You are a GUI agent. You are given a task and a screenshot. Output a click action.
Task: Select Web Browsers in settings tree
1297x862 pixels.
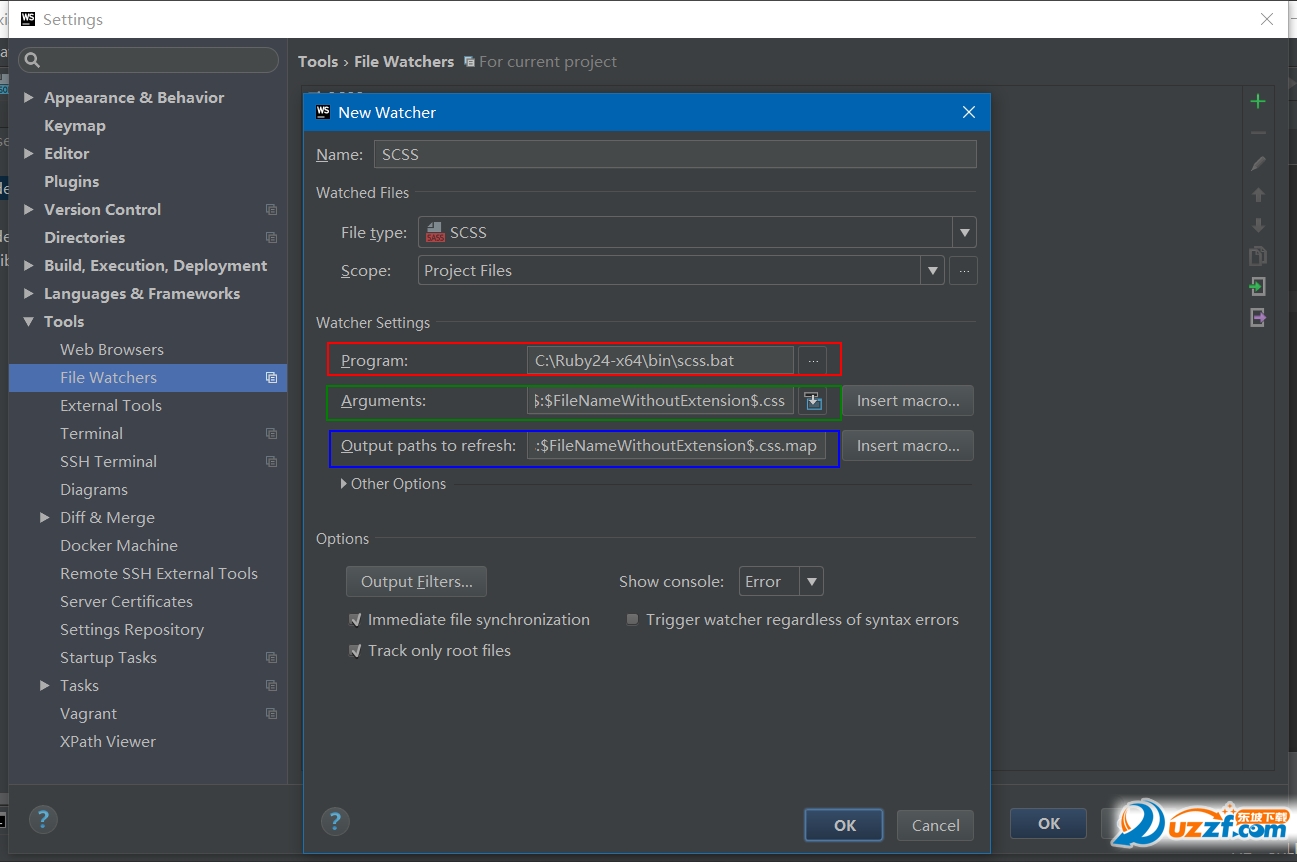click(111, 350)
